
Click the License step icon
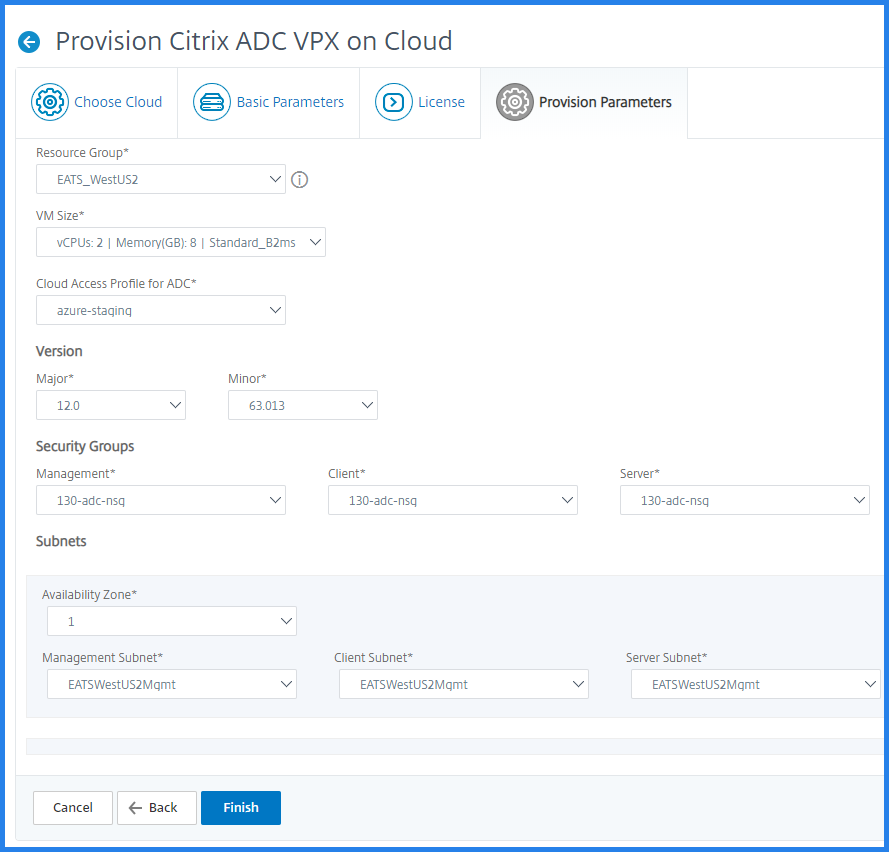pos(393,102)
